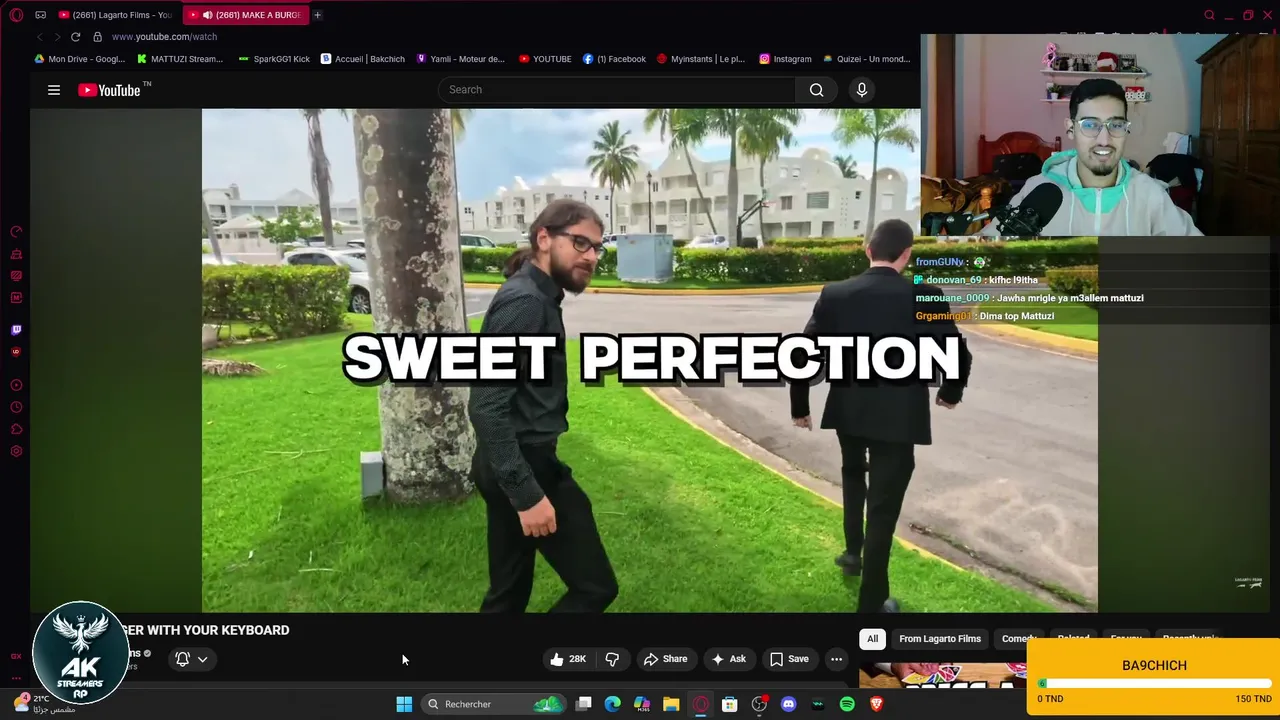Open a new browser tab
The width and height of the screenshot is (1280, 720).
(317, 15)
